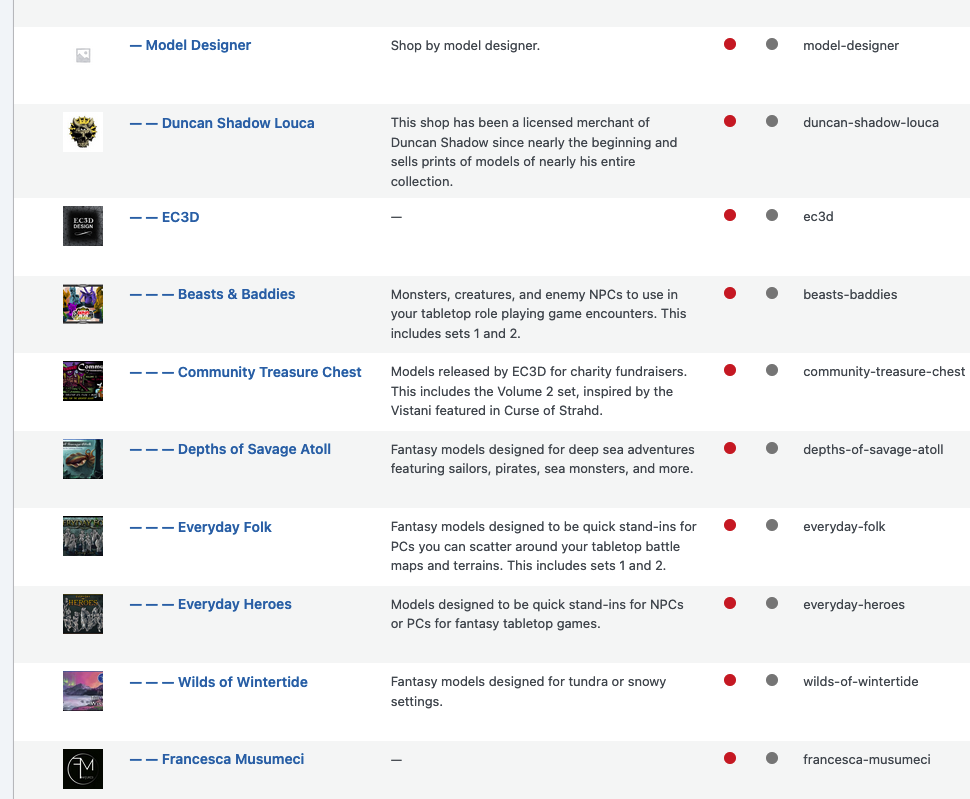Click the red dot for Francesca Musumeci
This screenshot has width=970, height=799.
point(730,758)
